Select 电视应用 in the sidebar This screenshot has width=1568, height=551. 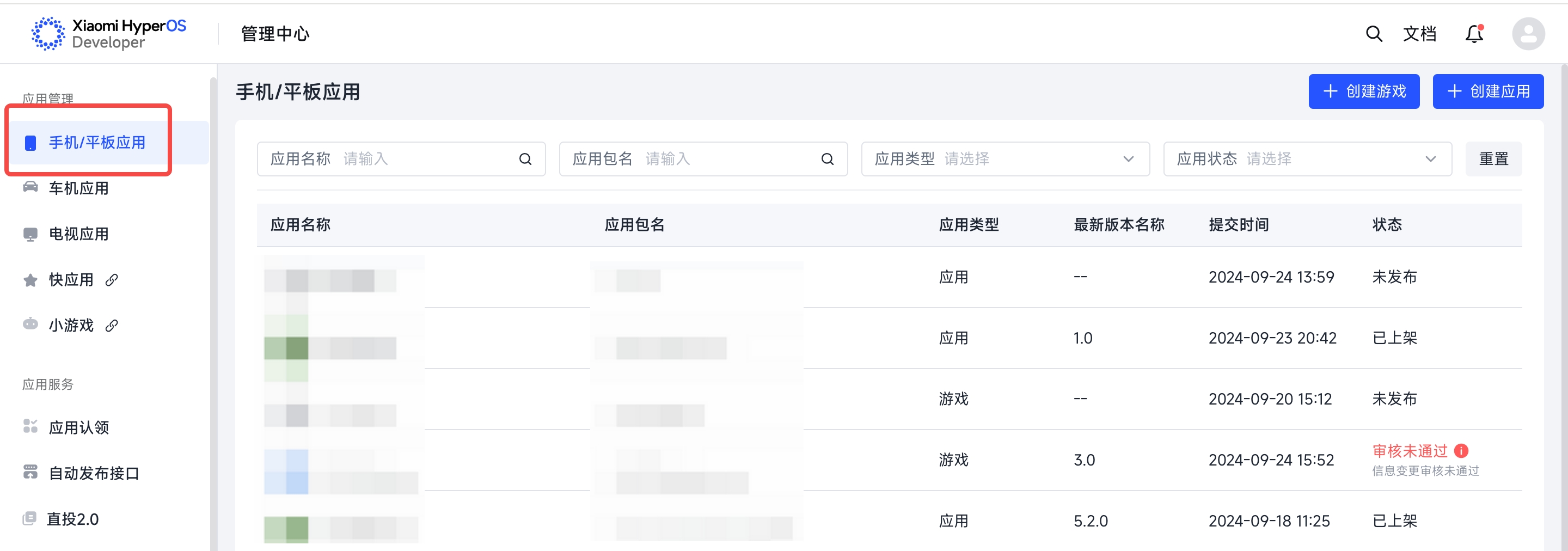coord(78,234)
